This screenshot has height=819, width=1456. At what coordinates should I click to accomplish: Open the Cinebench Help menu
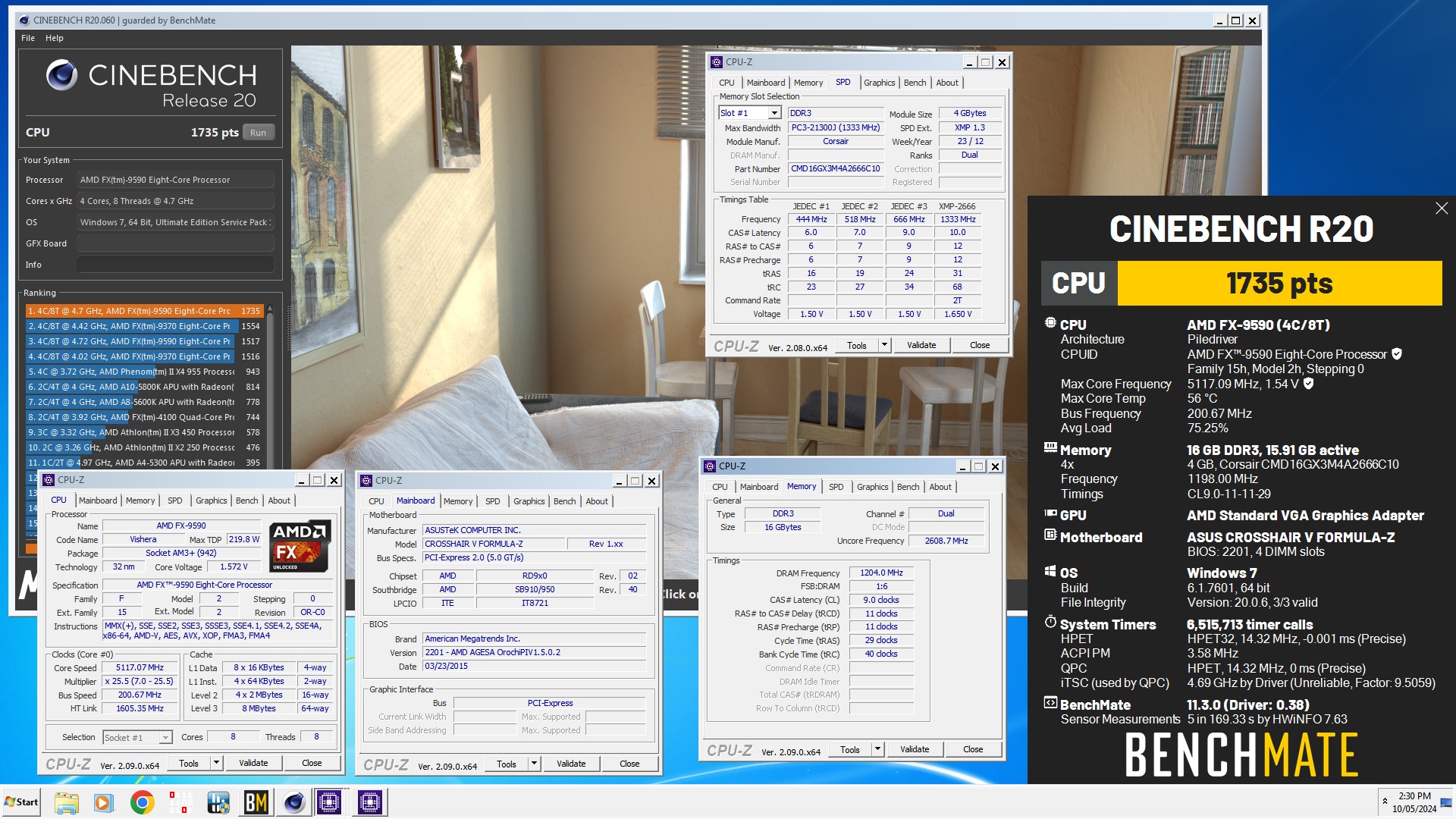point(55,38)
